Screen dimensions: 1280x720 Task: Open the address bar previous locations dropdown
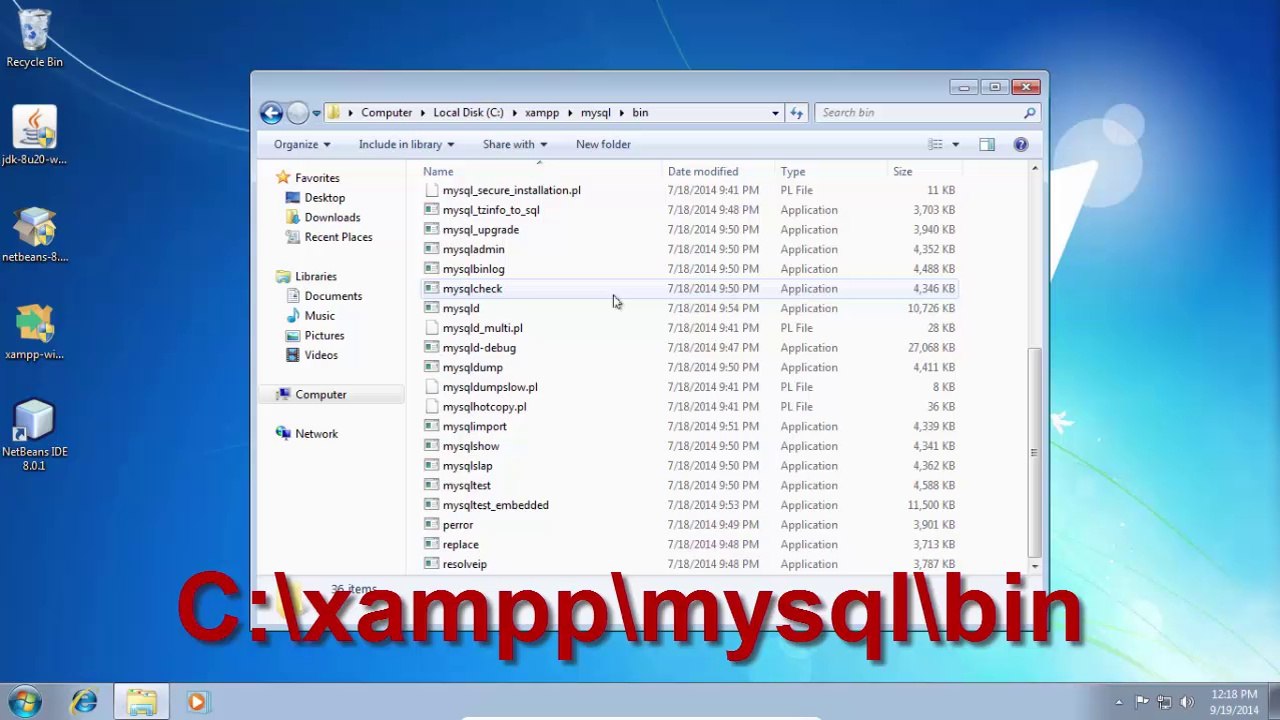point(775,113)
